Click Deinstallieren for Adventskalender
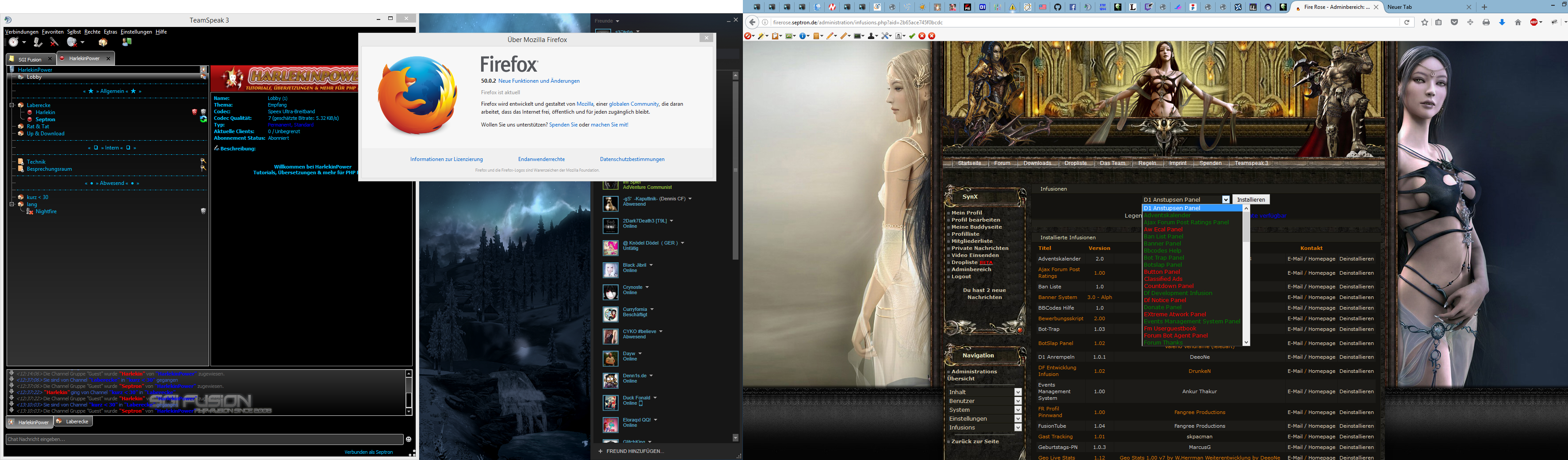Screen dimensions: 1568x460 (1356, 259)
